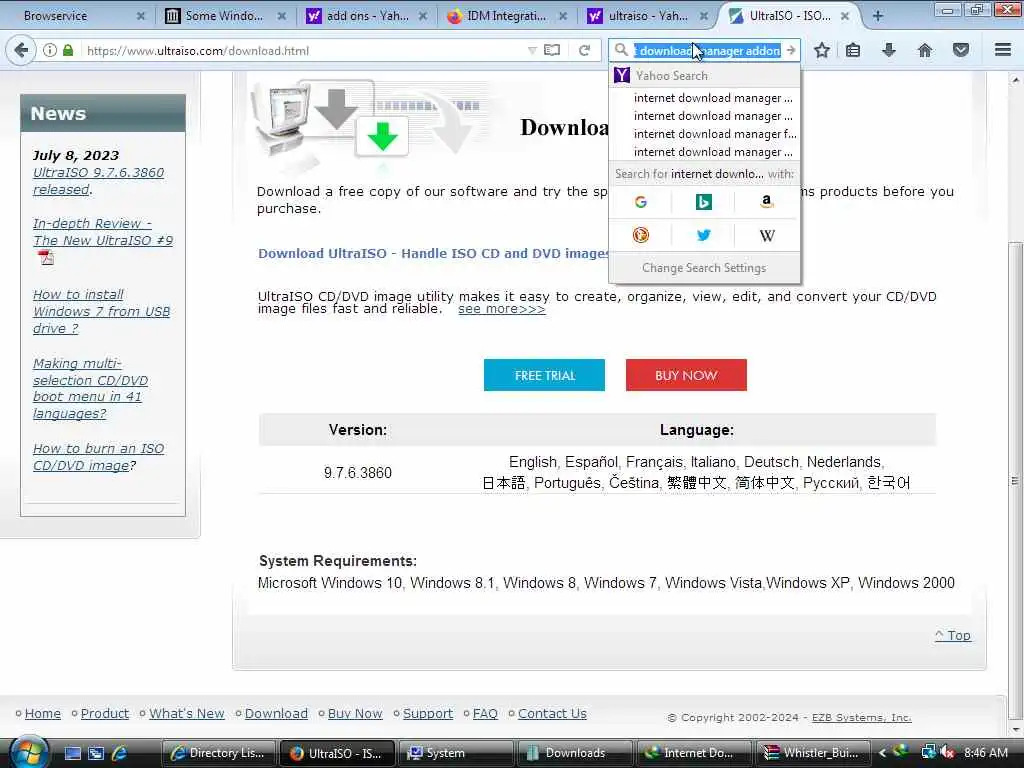Jump to page top via Top link
Image resolution: width=1024 pixels, height=768 pixels.
point(952,635)
